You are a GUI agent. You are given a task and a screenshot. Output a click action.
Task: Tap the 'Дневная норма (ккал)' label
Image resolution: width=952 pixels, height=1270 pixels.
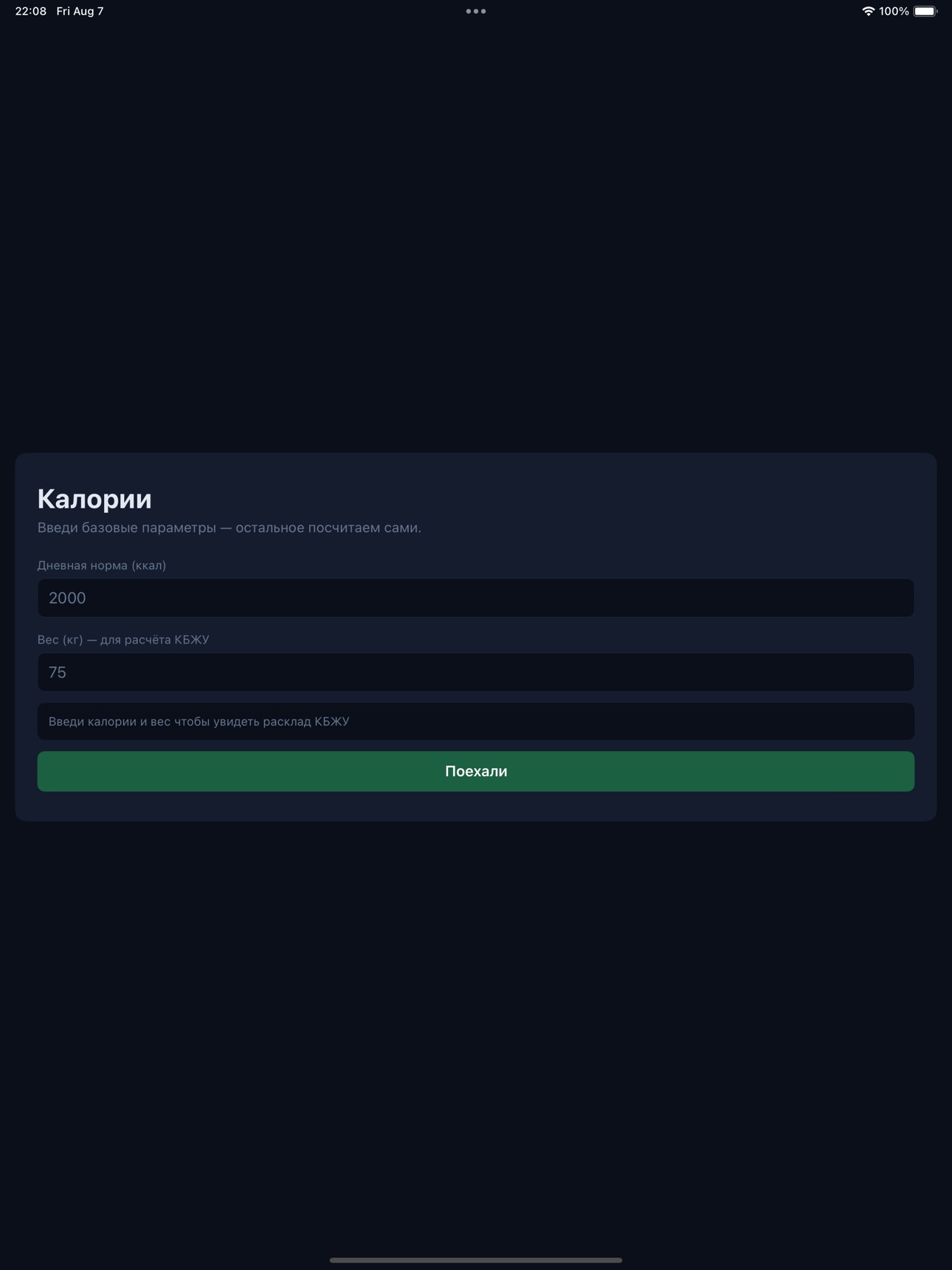pos(102,565)
